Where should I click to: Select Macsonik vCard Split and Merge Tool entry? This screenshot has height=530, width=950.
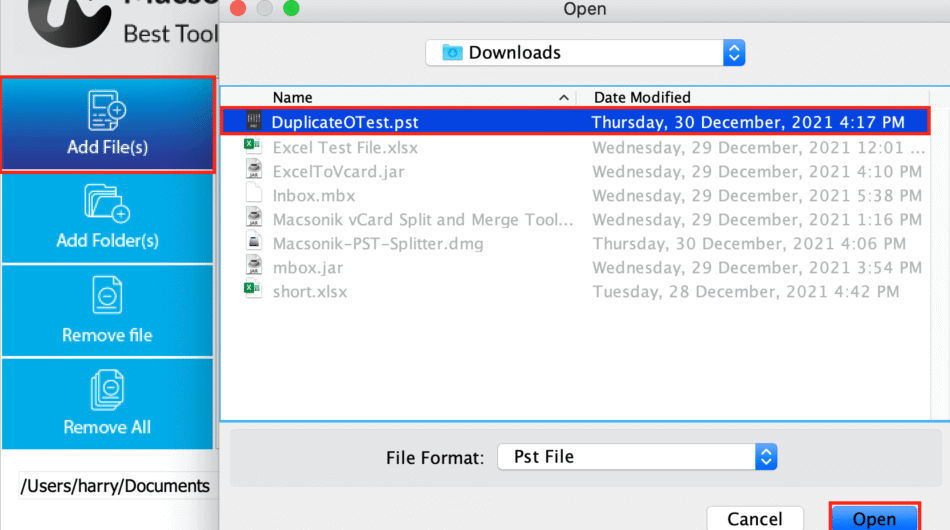(x=422, y=219)
